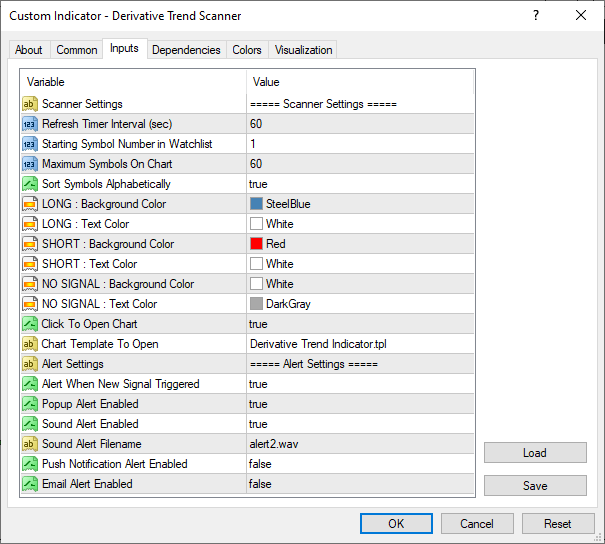
Task: Click the color icon for SHORT Text Color
Action: pyautogui.click(x=30, y=264)
